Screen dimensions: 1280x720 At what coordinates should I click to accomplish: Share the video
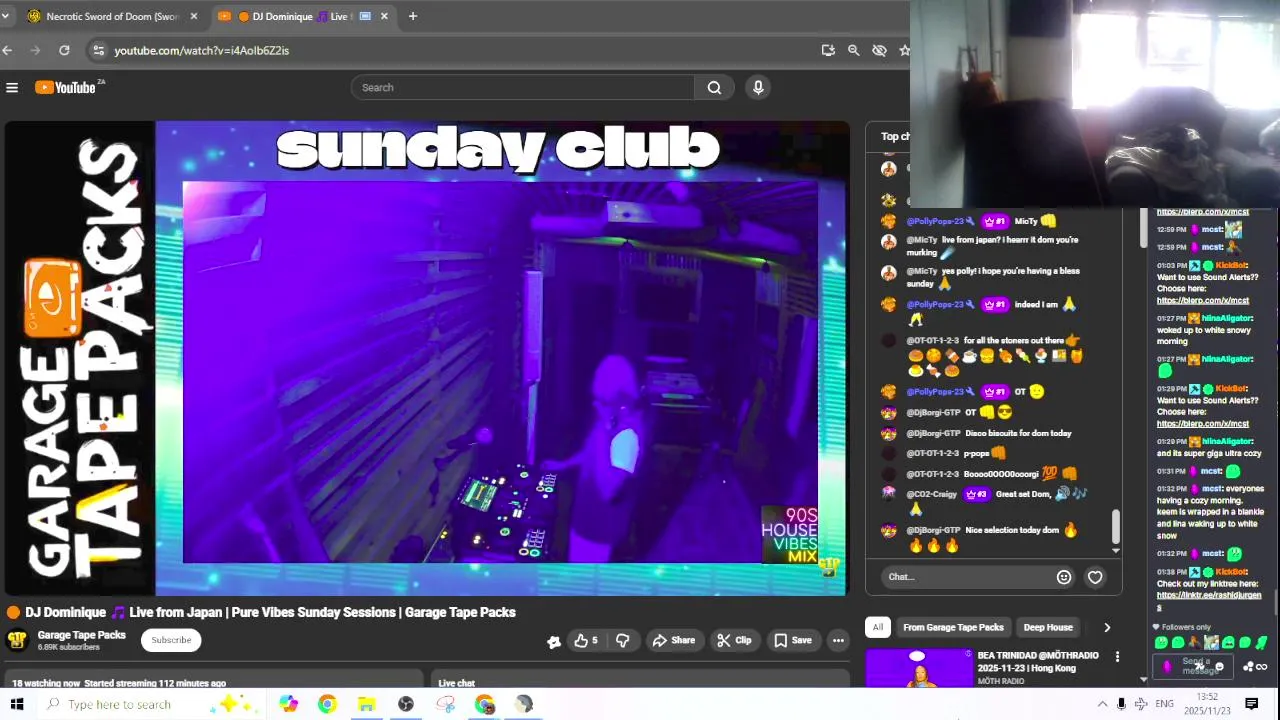[x=674, y=640]
